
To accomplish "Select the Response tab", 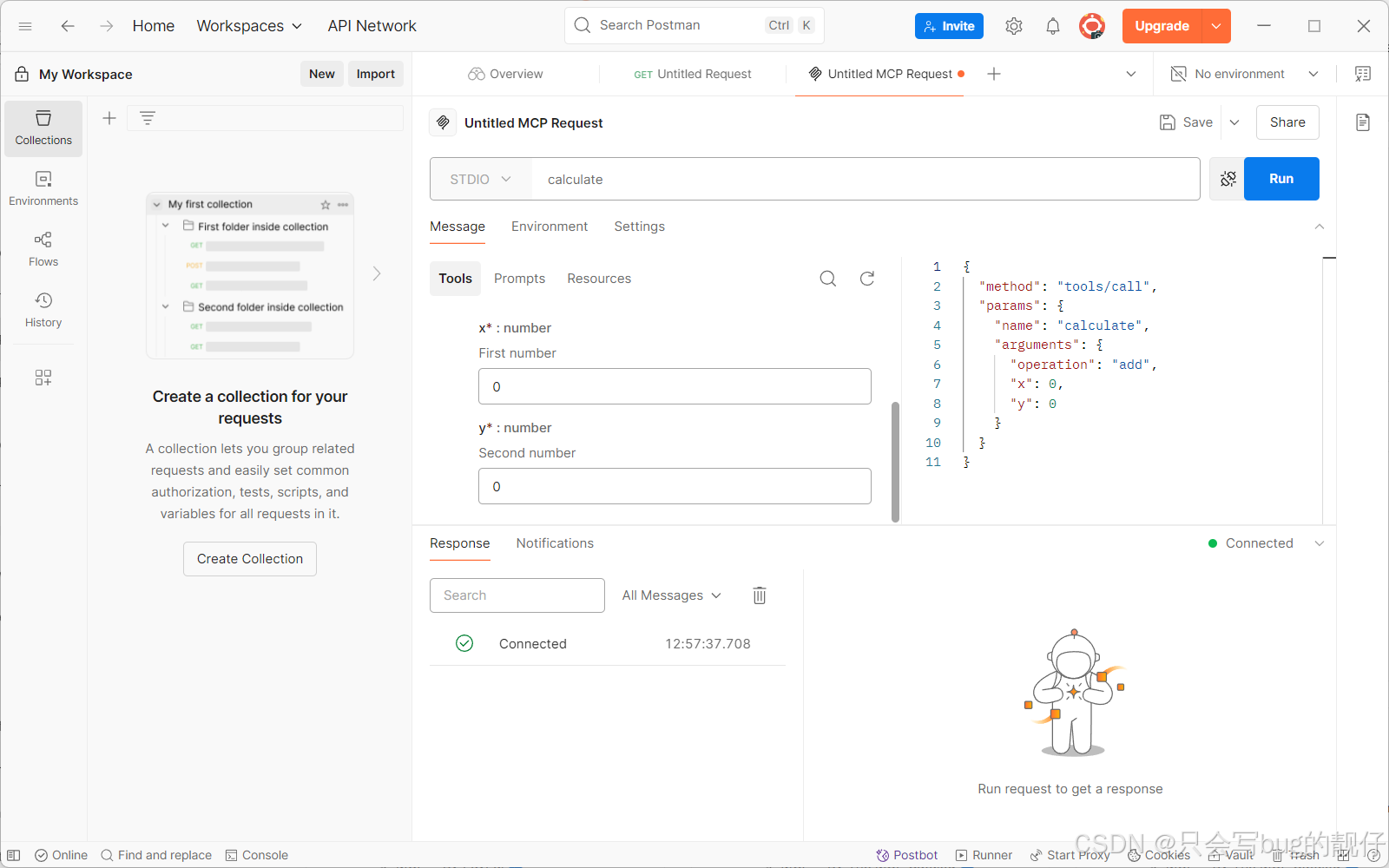I will point(460,543).
